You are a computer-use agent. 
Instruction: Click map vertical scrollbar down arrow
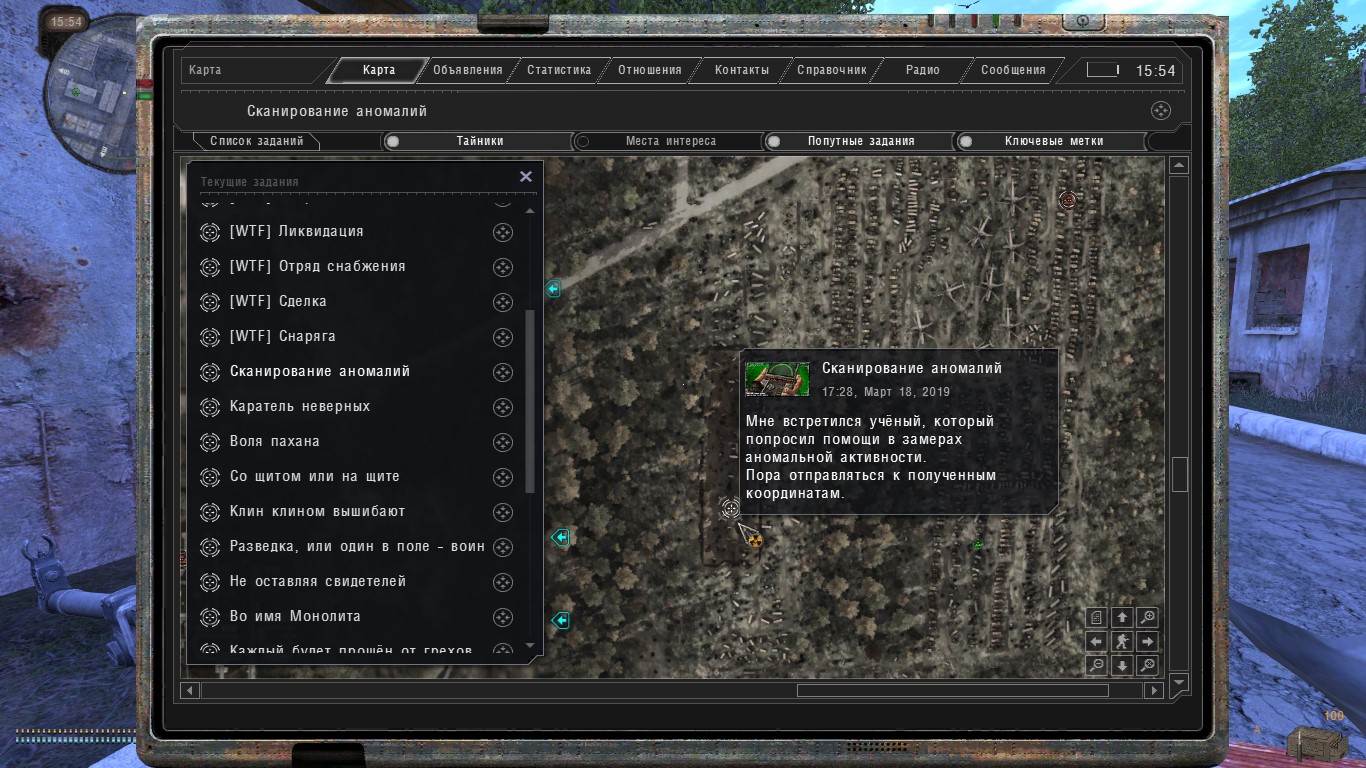tap(1179, 683)
